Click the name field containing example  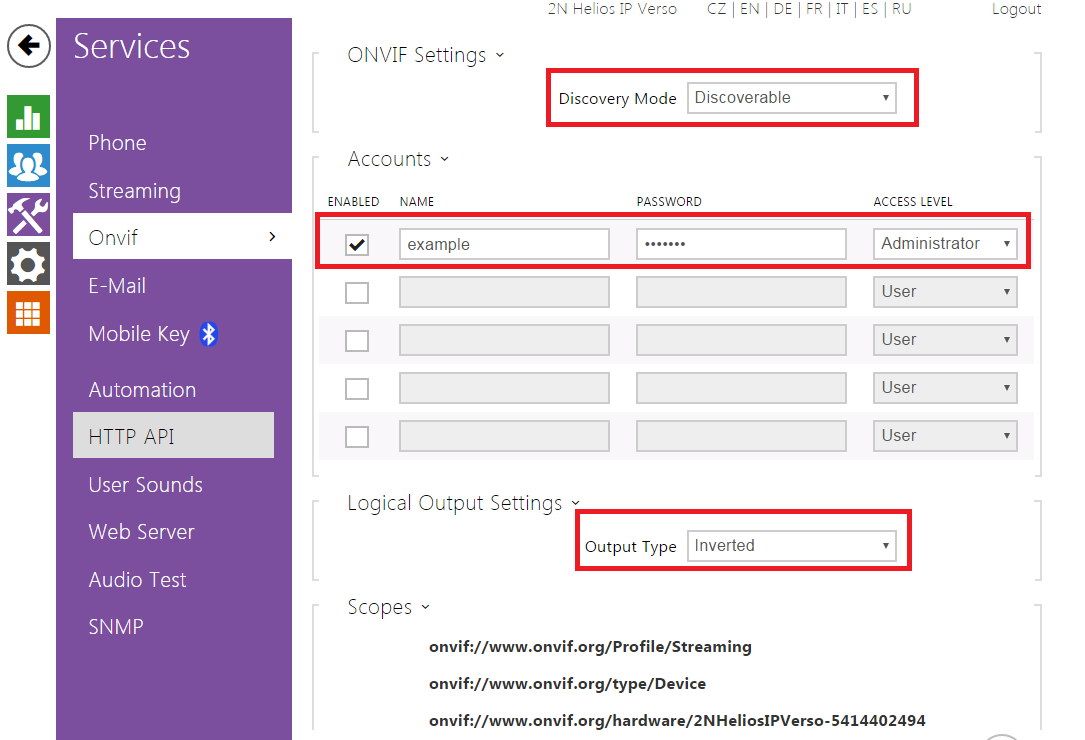[x=504, y=244]
